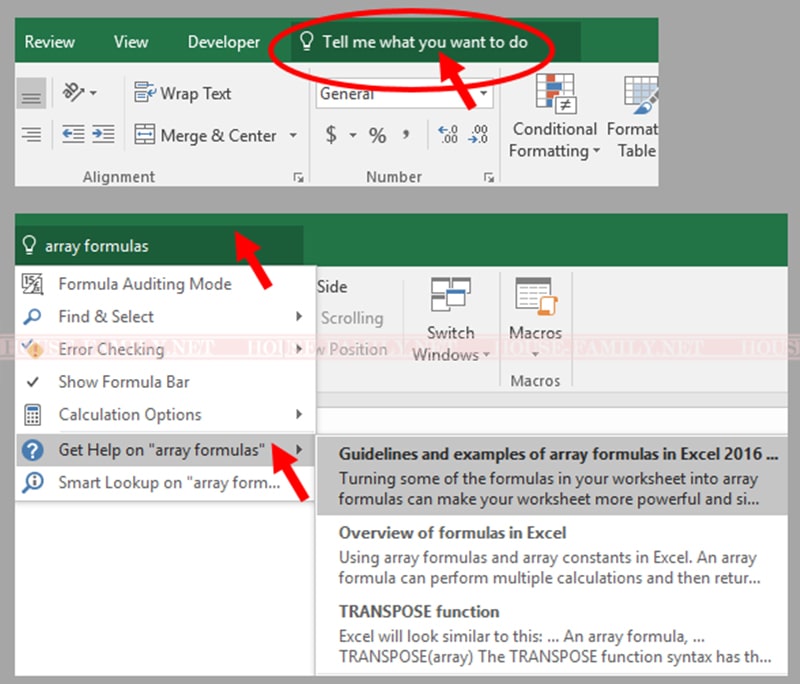800x684 pixels.
Task: Select Formula Auditing Mode
Action: 164,284
